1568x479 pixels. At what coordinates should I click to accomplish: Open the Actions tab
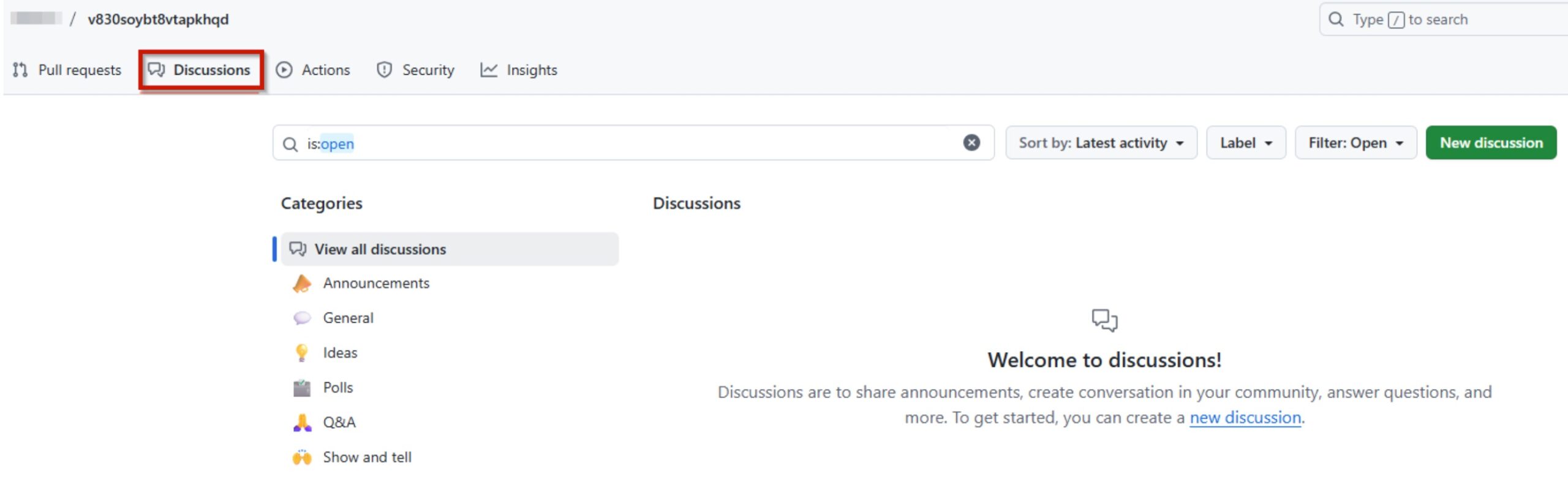313,70
